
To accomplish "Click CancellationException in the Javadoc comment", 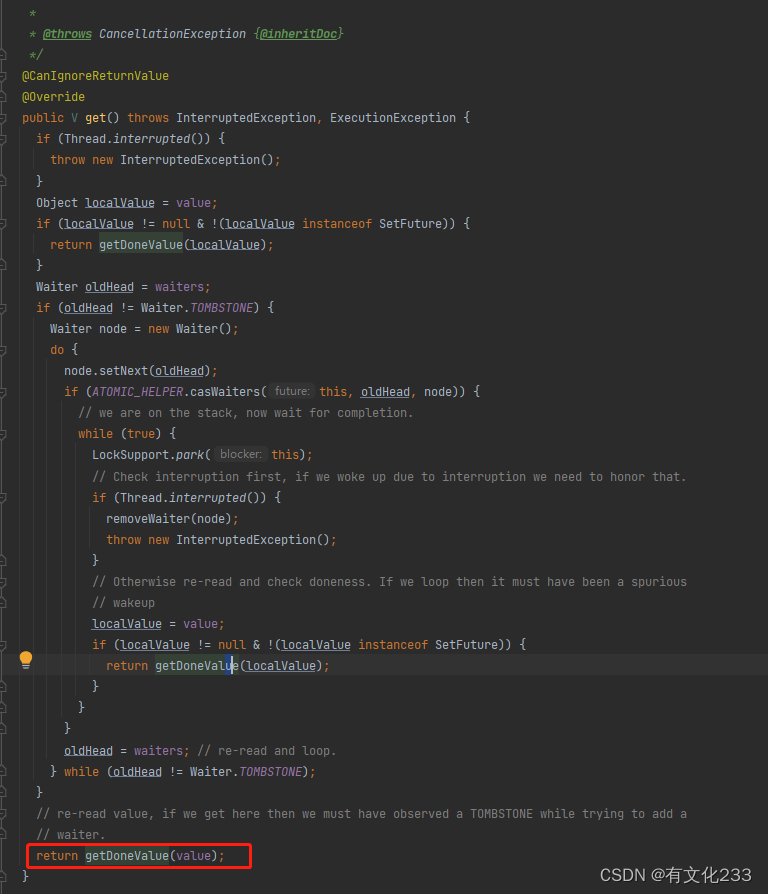I will [x=172, y=34].
